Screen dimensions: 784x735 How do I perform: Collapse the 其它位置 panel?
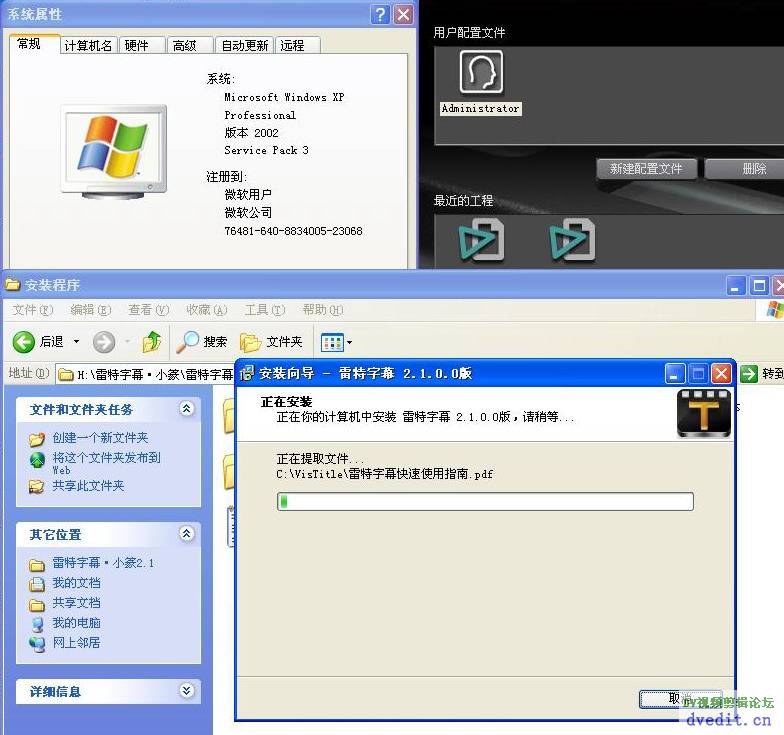[x=186, y=534]
